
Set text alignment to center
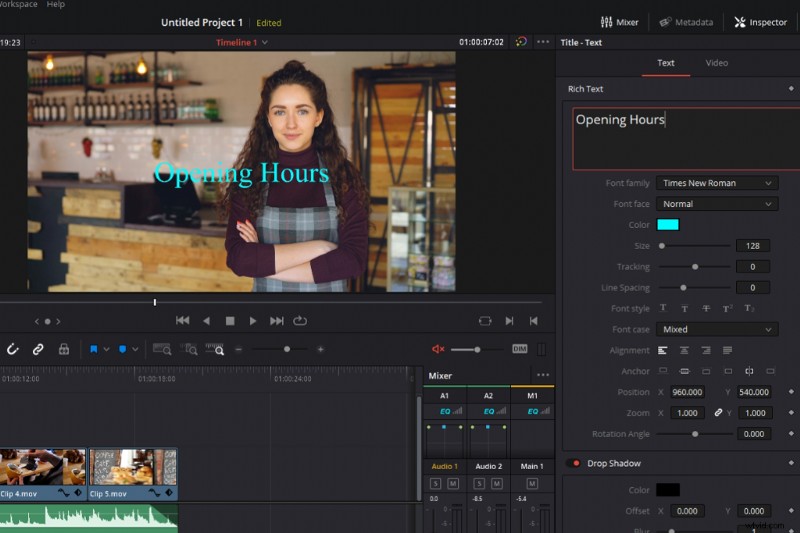(x=684, y=350)
